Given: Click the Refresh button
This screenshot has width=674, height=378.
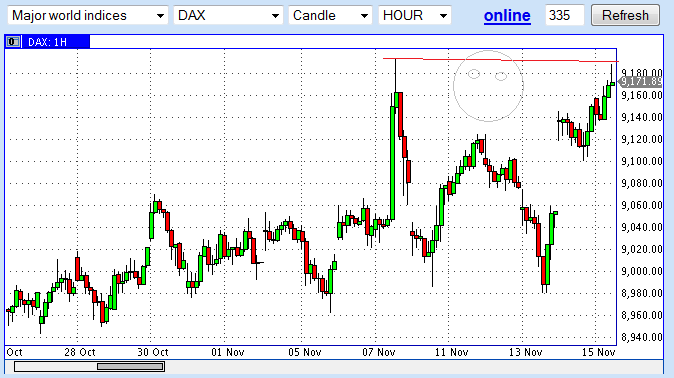Looking at the screenshot, I should point(625,15).
